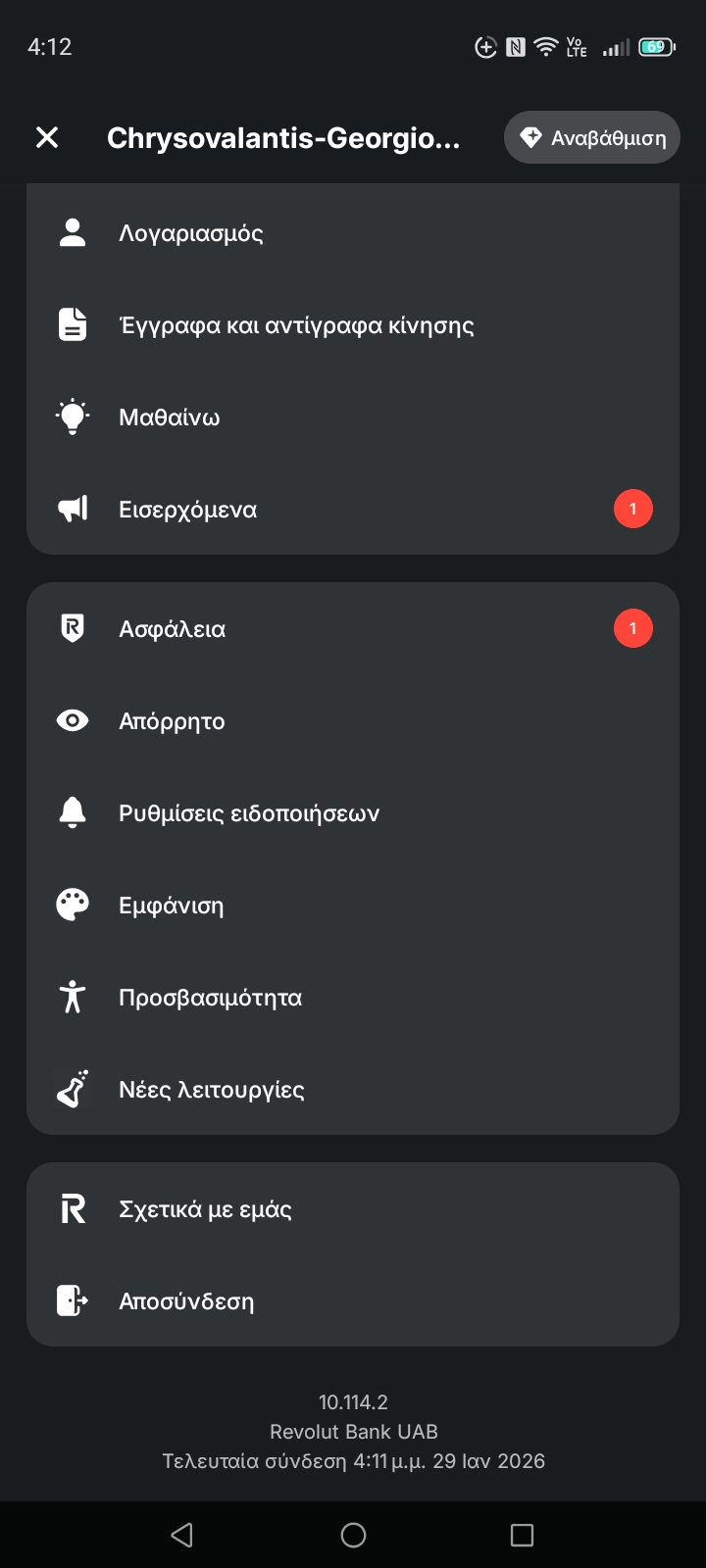Tap the red badge on Ασφάλεια
Screen dimensions: 706x1568
[632, 629]
